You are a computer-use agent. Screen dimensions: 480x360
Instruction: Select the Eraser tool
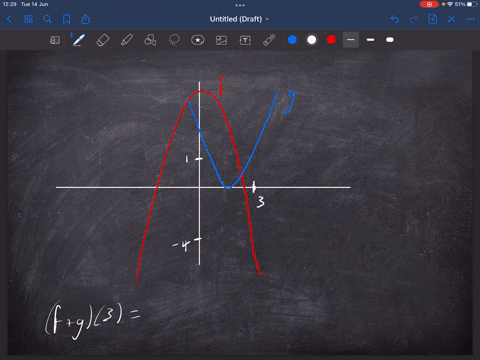pyautogui.click(x=103, y=40)
